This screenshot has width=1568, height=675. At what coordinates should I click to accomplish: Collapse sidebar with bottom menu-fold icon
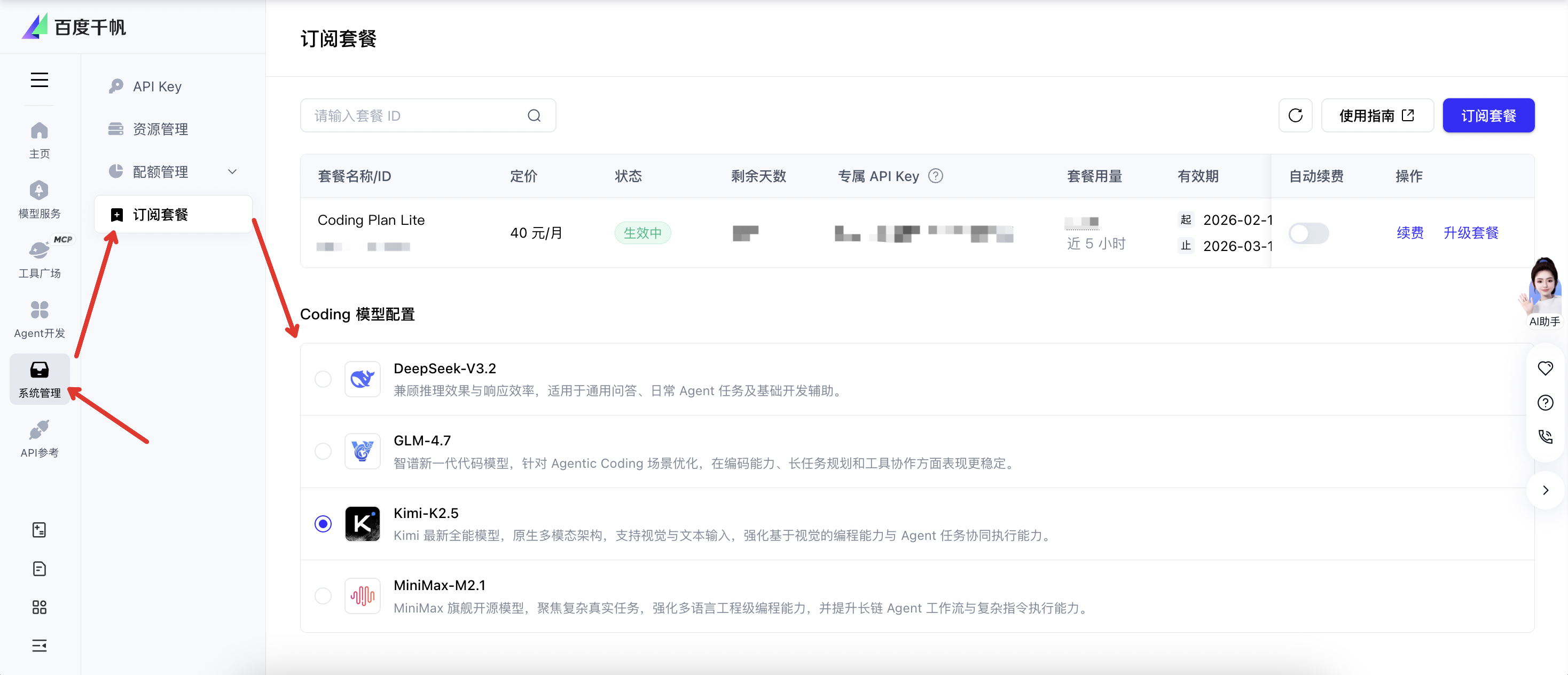coord(40,645)
